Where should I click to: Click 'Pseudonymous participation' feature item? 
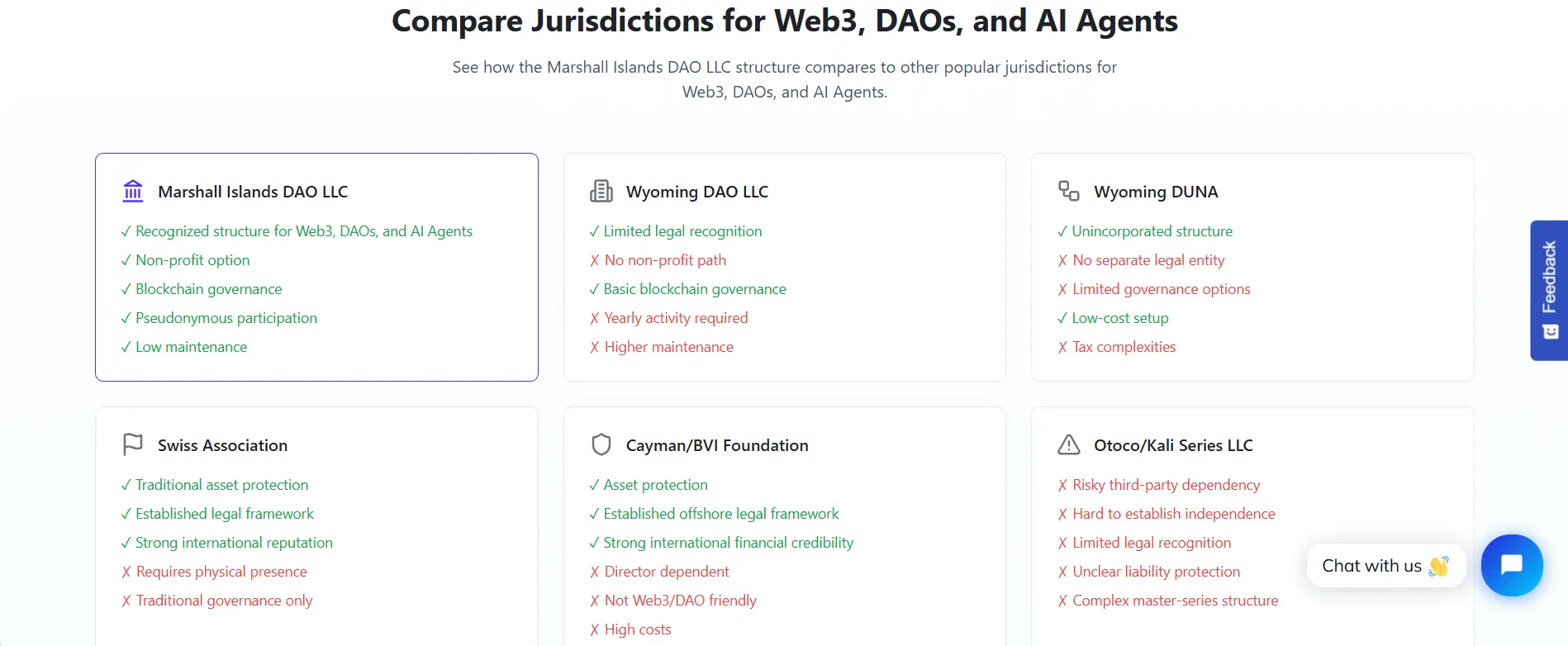[x=226, y=318]
